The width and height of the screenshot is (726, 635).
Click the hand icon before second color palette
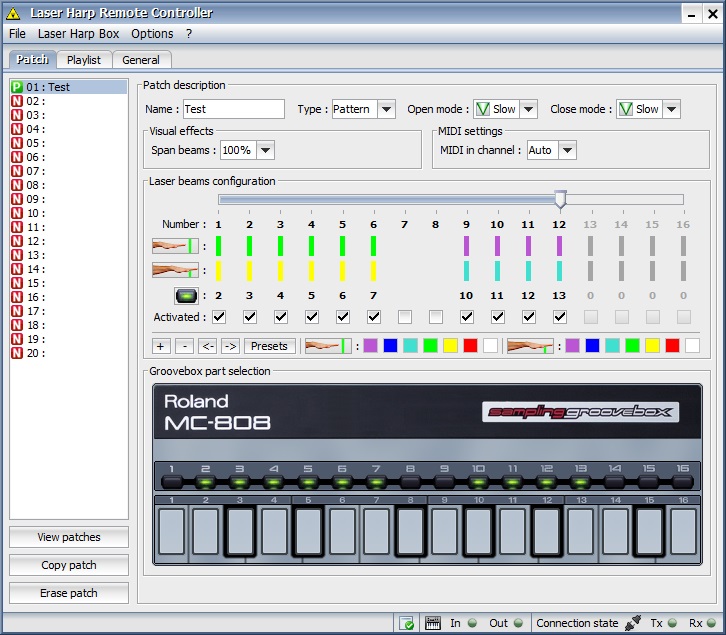[x=530, y=346]
